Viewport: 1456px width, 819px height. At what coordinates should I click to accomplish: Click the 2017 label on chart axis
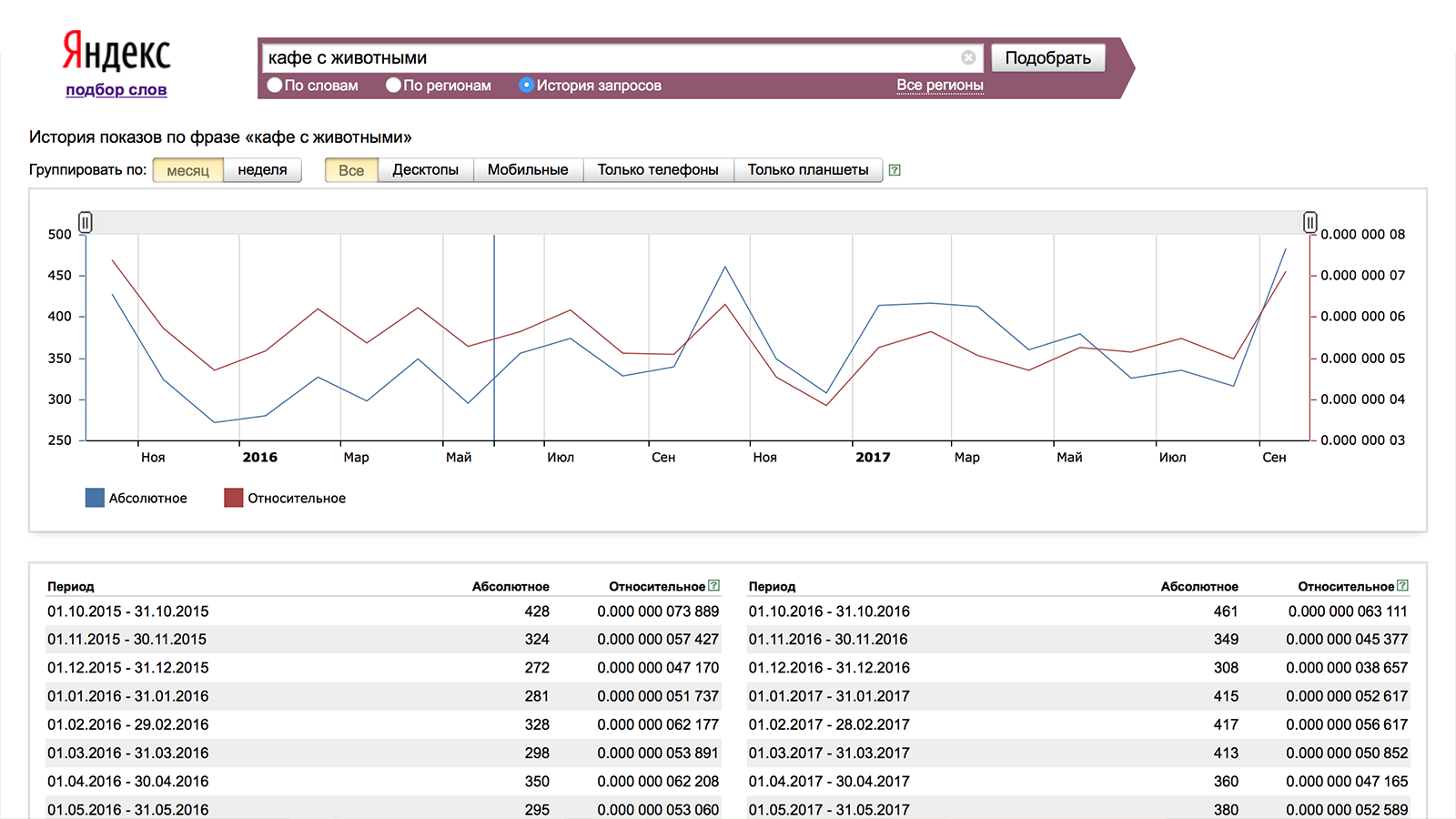tap(873, 457)
